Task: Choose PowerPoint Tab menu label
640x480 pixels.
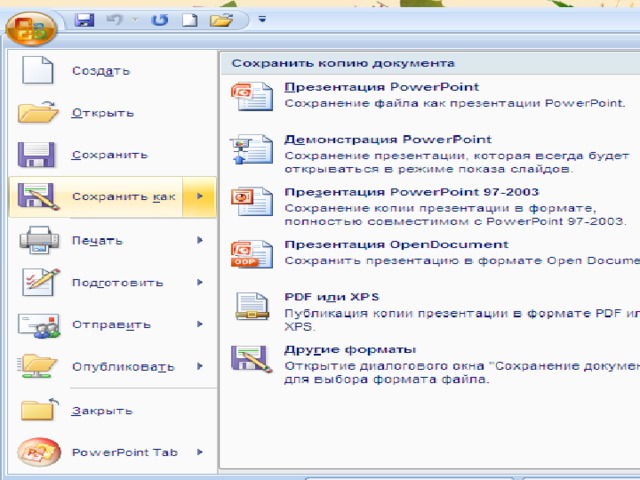Action: click(x=125, y=452)
